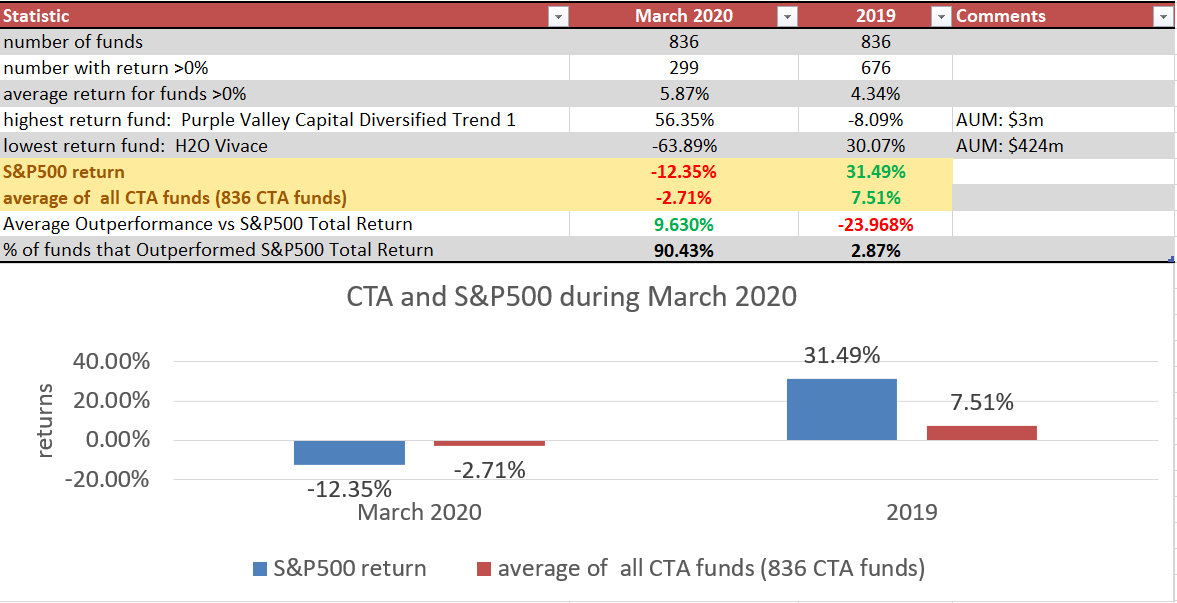
Task: Click the 4.34% cell
Action: click(x=875, y=94)
